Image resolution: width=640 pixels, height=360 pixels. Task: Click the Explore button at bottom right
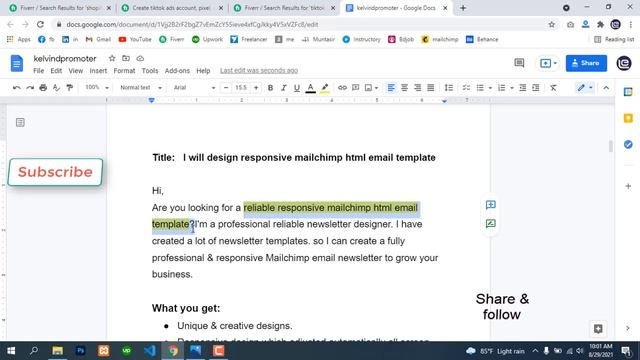(x=598, y=329)
